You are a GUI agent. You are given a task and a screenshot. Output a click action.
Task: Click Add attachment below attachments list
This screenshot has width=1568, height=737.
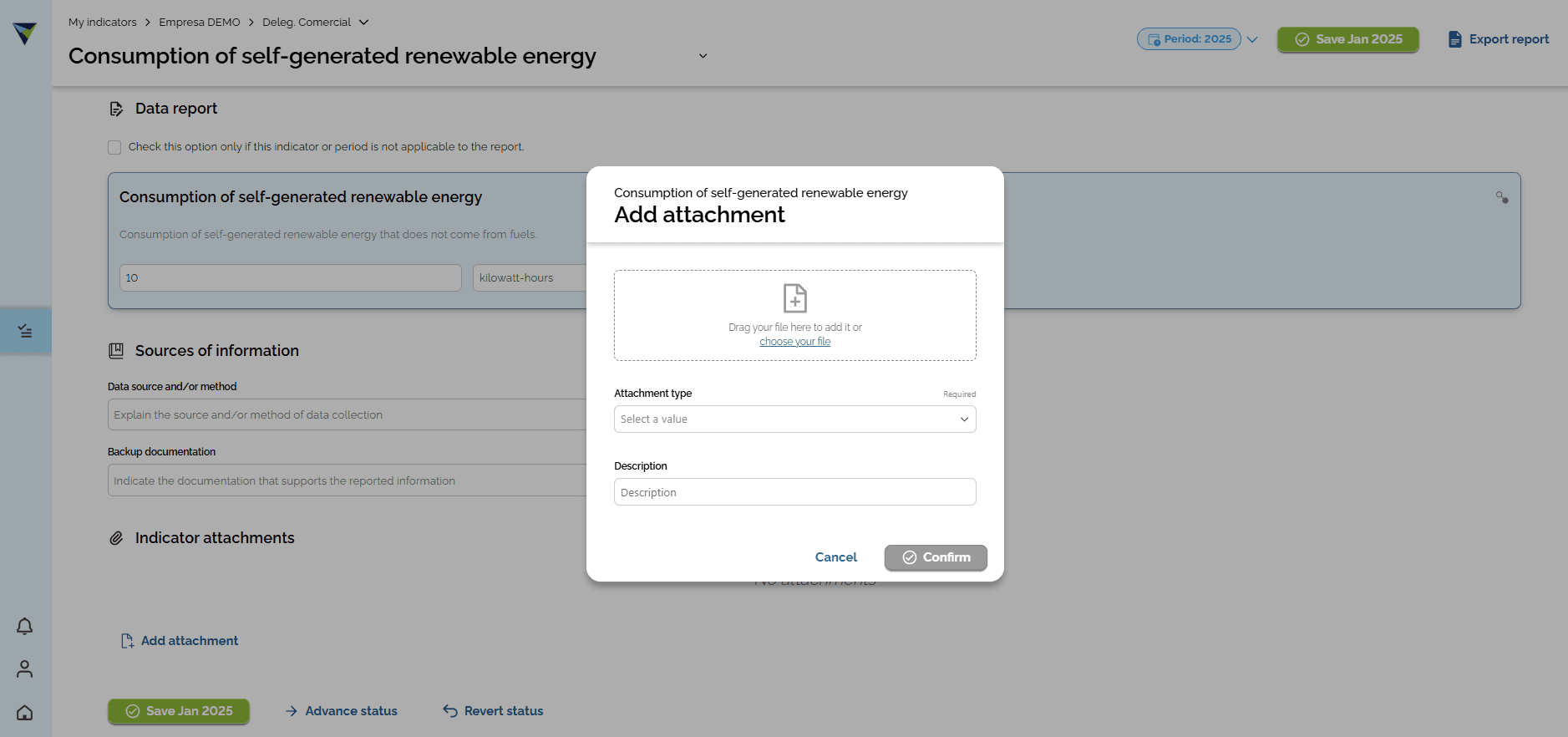click(180, 641)
